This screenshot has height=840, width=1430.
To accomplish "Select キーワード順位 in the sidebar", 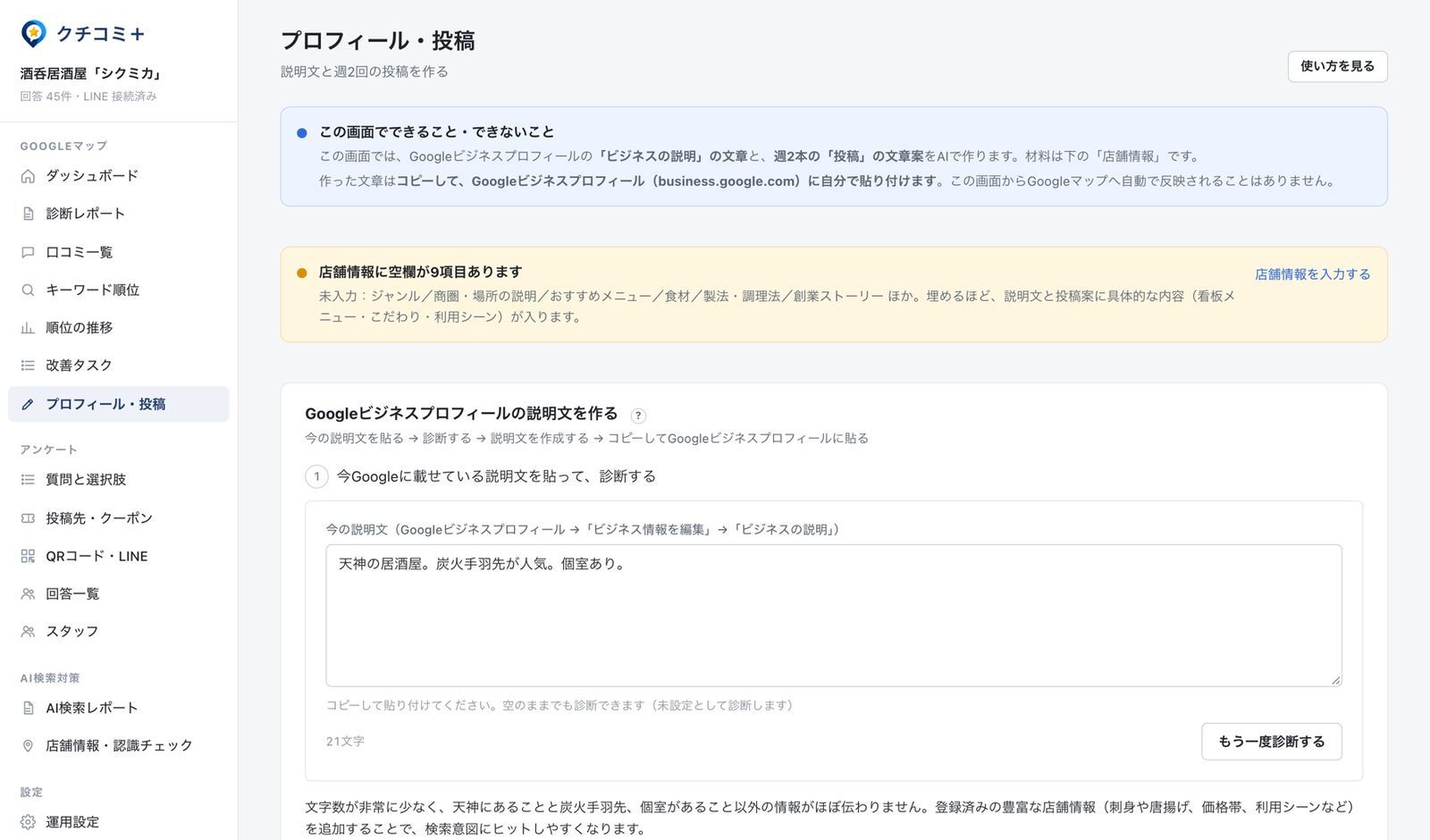I will coord(119,290).
